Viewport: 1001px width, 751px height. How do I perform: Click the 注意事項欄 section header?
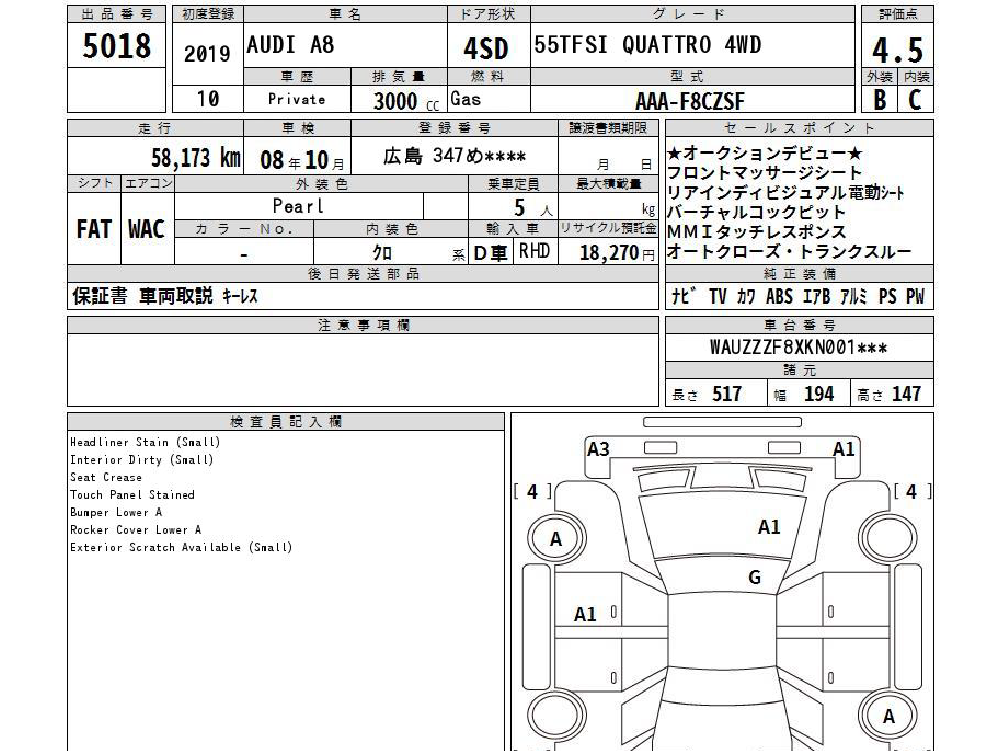[x=363, y=325]
